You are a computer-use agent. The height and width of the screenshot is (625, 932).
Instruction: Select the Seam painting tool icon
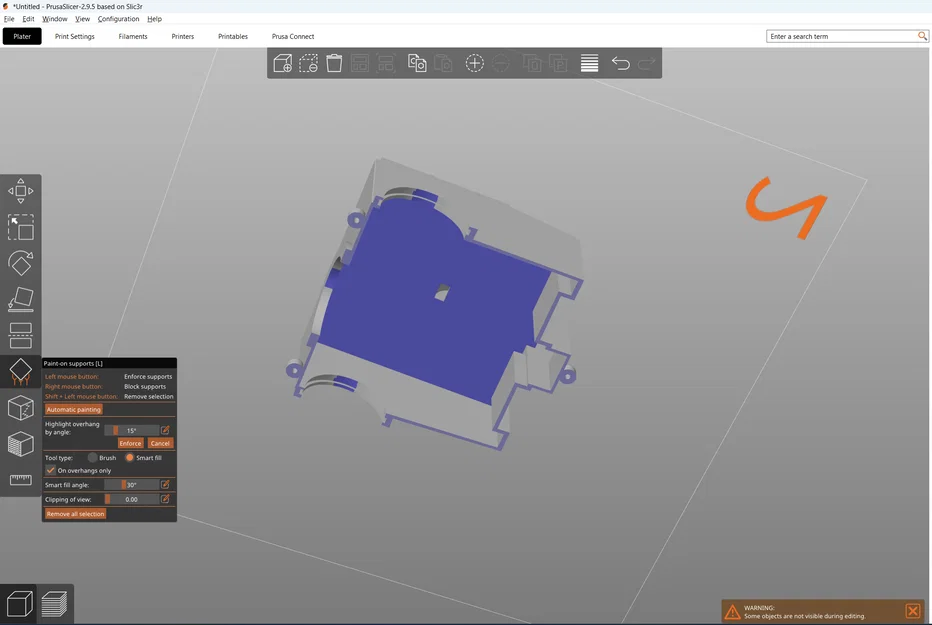point(21,408)
